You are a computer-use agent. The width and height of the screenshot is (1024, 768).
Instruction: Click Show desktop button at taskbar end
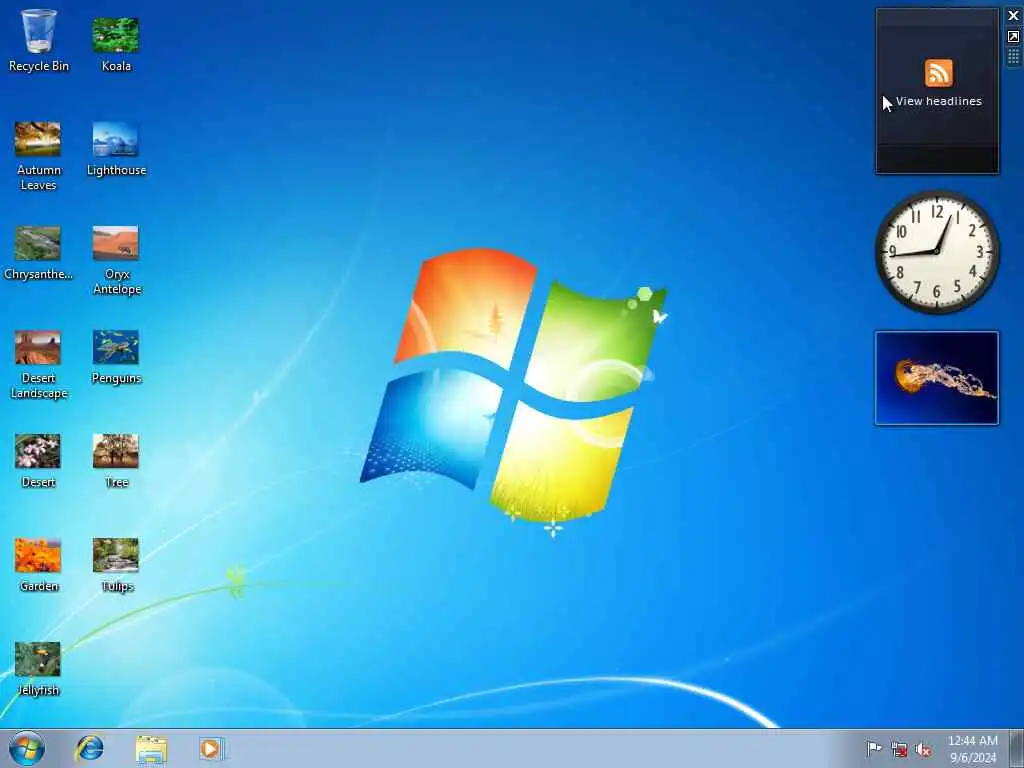[1017, 748]
